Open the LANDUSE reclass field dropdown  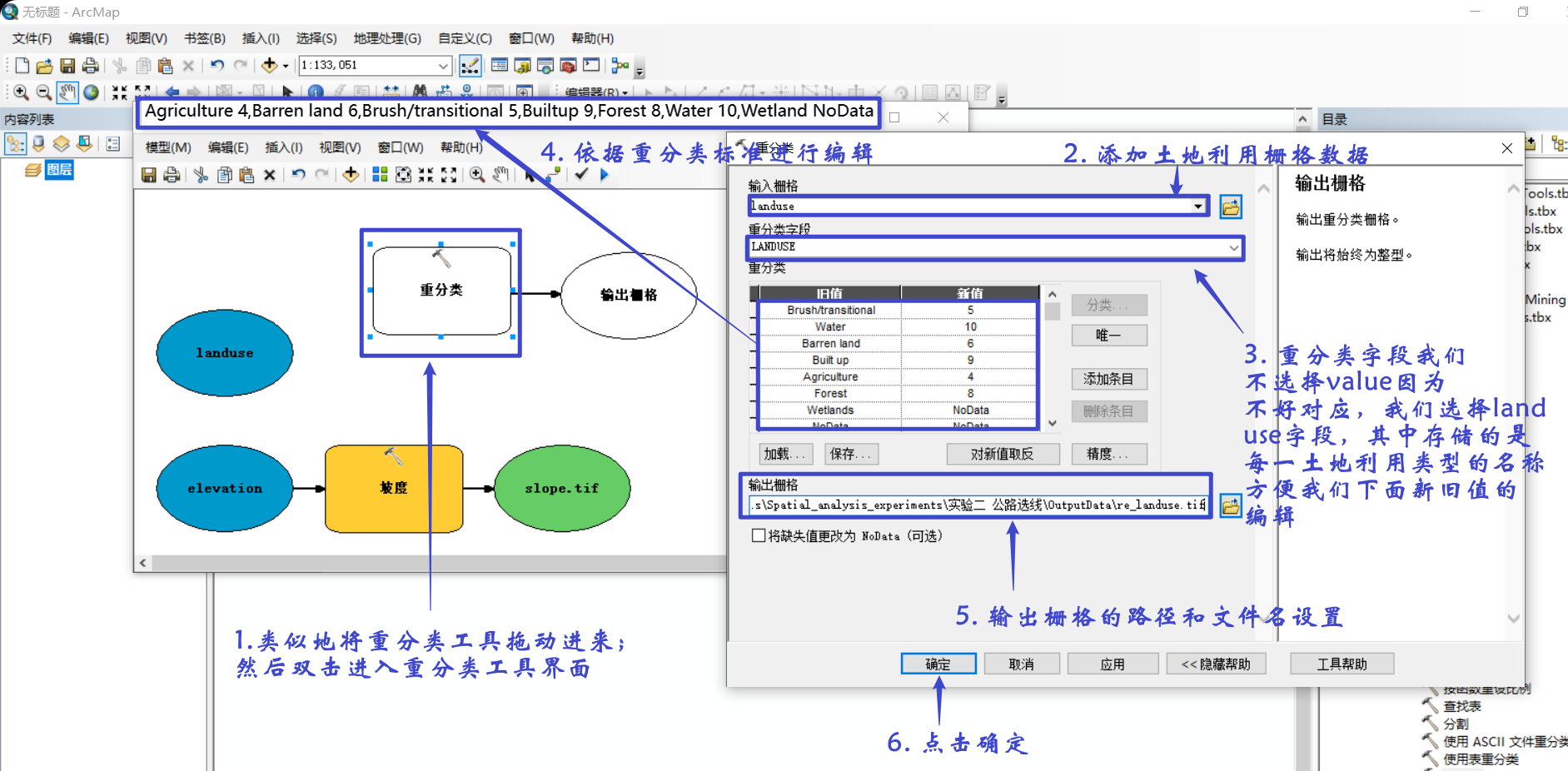[1233, 247]
